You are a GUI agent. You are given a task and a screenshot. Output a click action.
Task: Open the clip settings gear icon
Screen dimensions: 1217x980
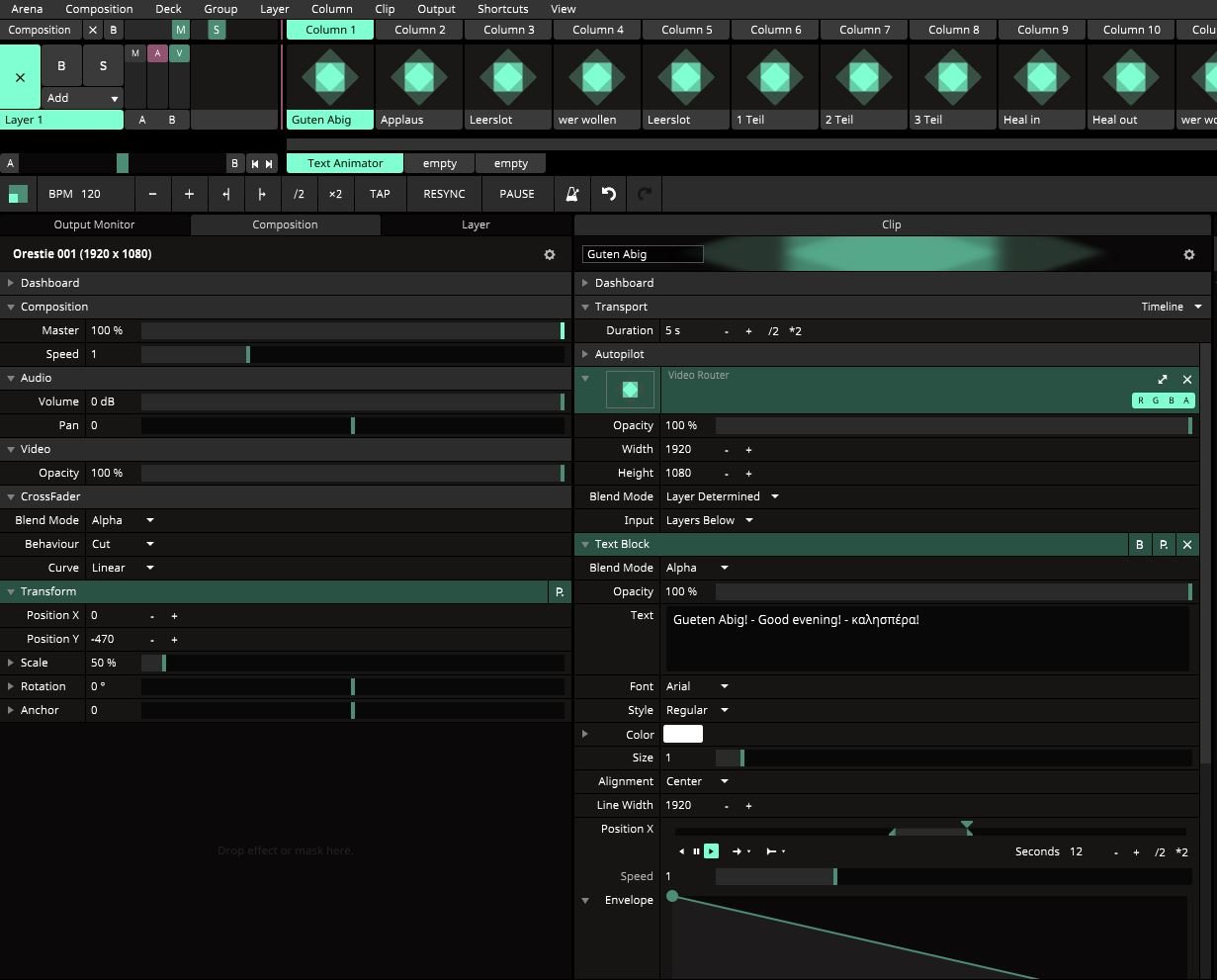pyautogui.click(x=1188, y=254)
